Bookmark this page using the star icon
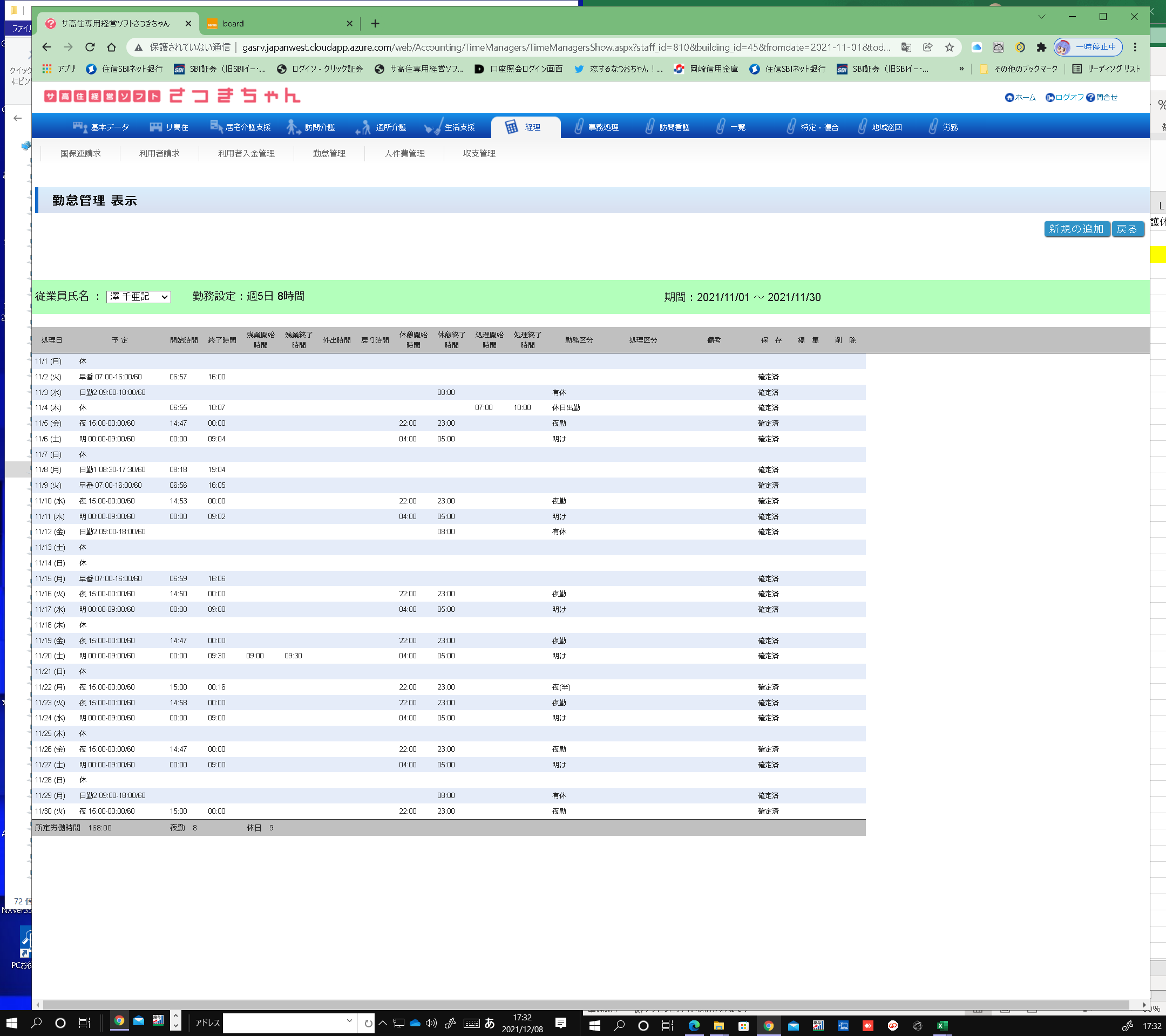The height and width of the screenshot is (1036, 1166). click(x=949, y=47)
